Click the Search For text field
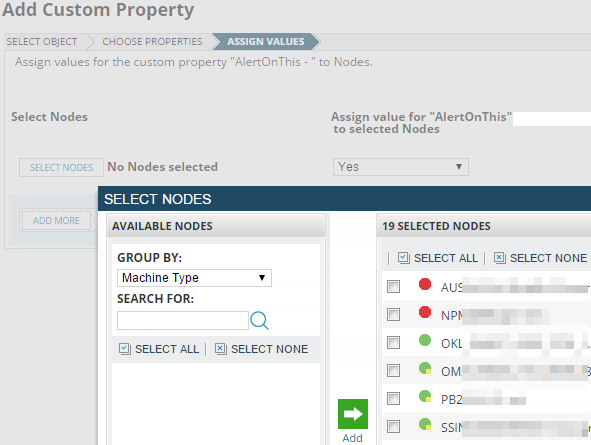Image resolution: width=591 pixels, height=445 pixels. pos(183,321)
